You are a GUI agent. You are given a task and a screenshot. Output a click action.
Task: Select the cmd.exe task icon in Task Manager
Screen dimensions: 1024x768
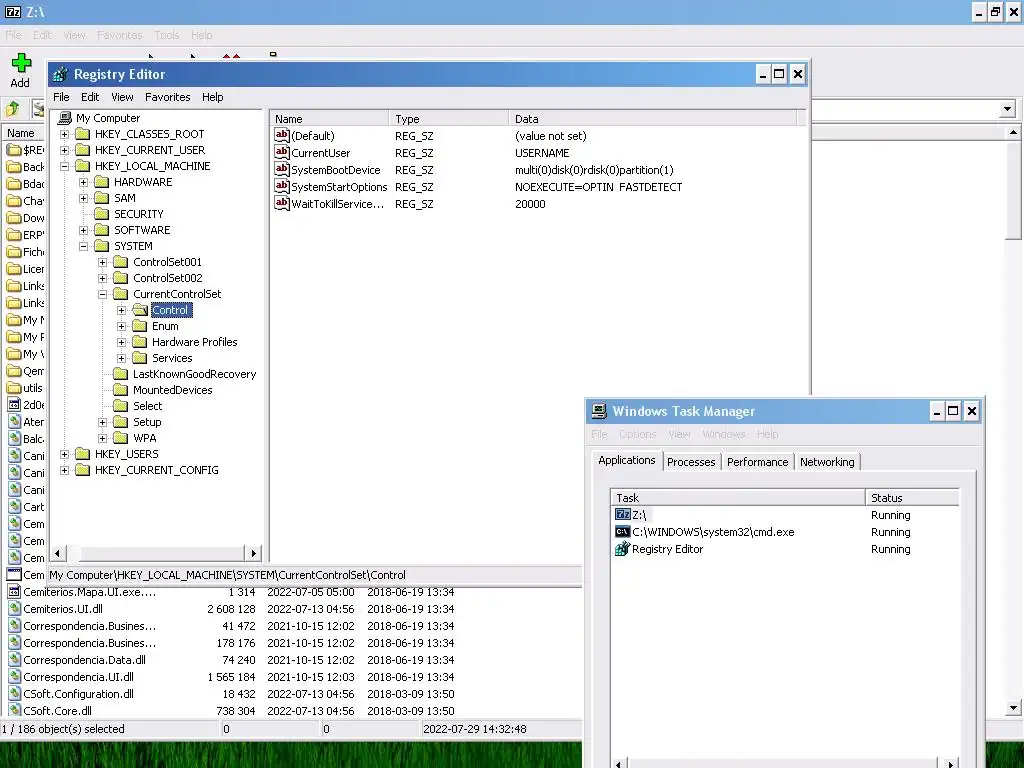pos(623,532)
